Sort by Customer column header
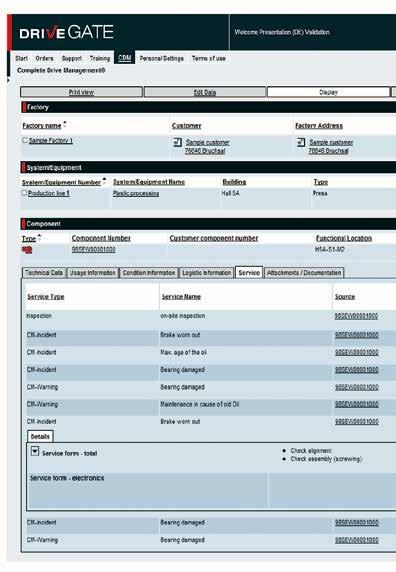This screenshot has width=396, height=572. [186, 126]
